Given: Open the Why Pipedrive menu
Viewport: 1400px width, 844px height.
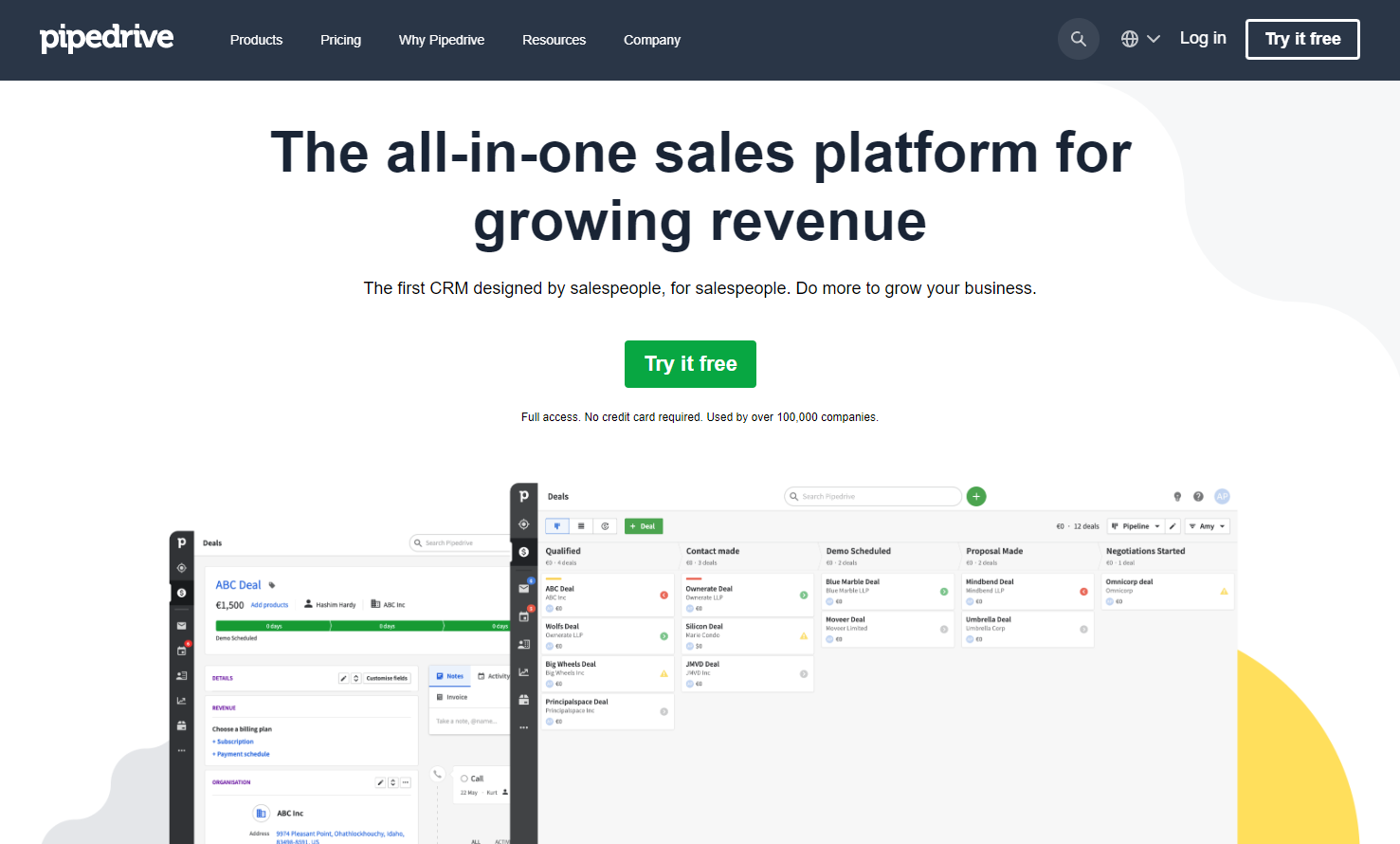Looking at the screenshot, I should point(442,40).
